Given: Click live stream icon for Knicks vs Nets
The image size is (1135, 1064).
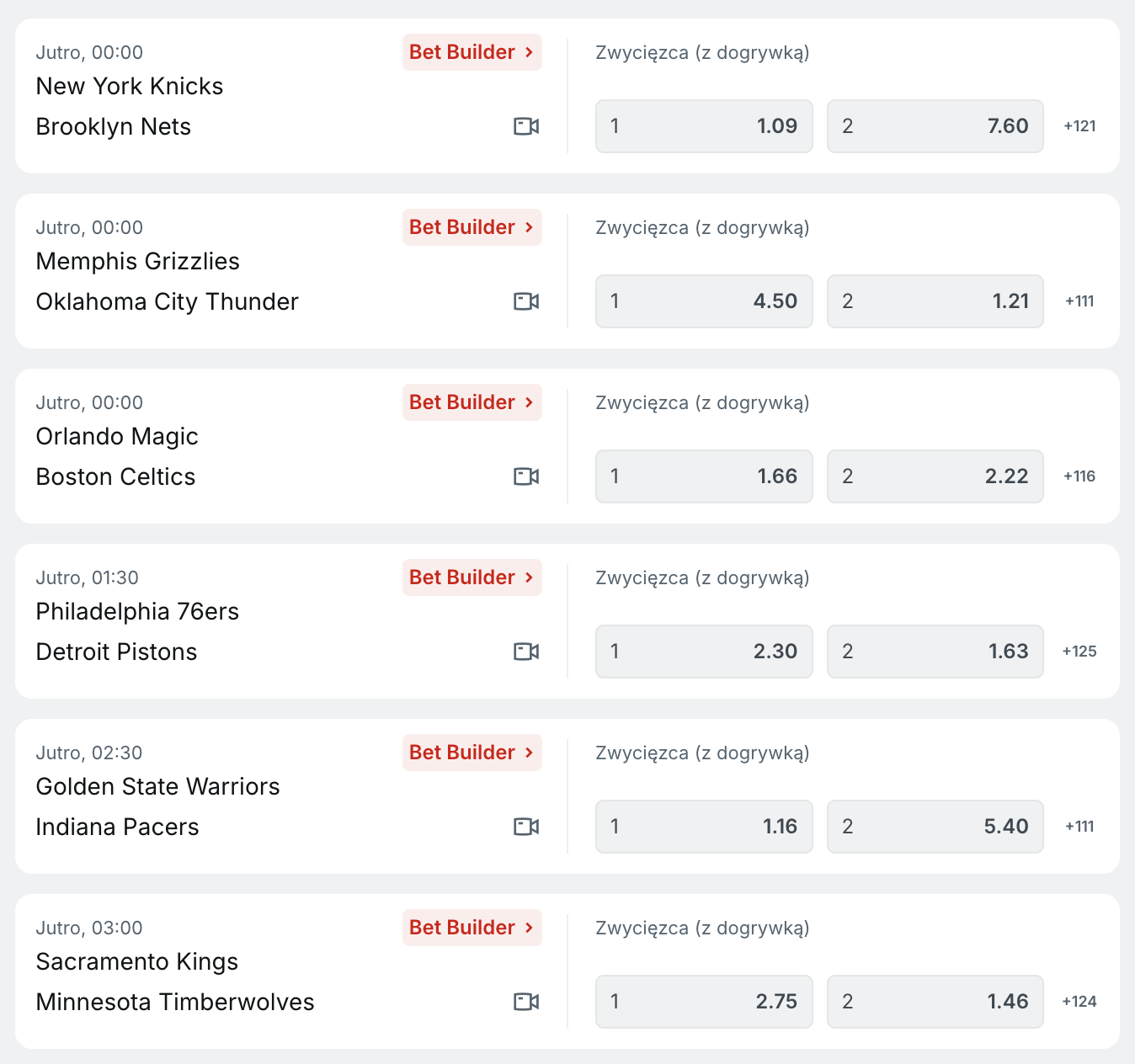Looking at the screenshot, I should (x=526, y=126).
